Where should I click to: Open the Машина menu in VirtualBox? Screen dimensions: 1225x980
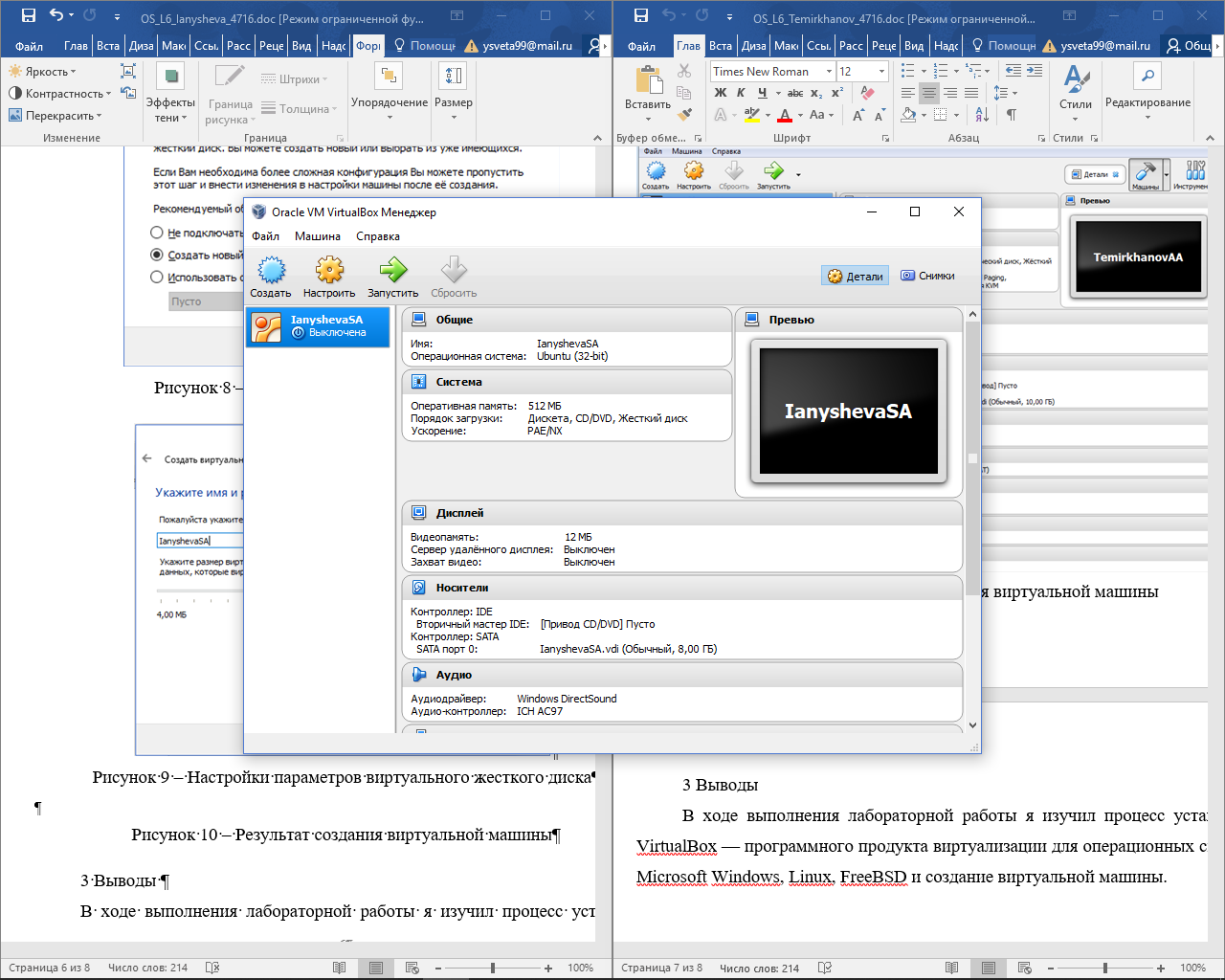[x=317, y=236]
